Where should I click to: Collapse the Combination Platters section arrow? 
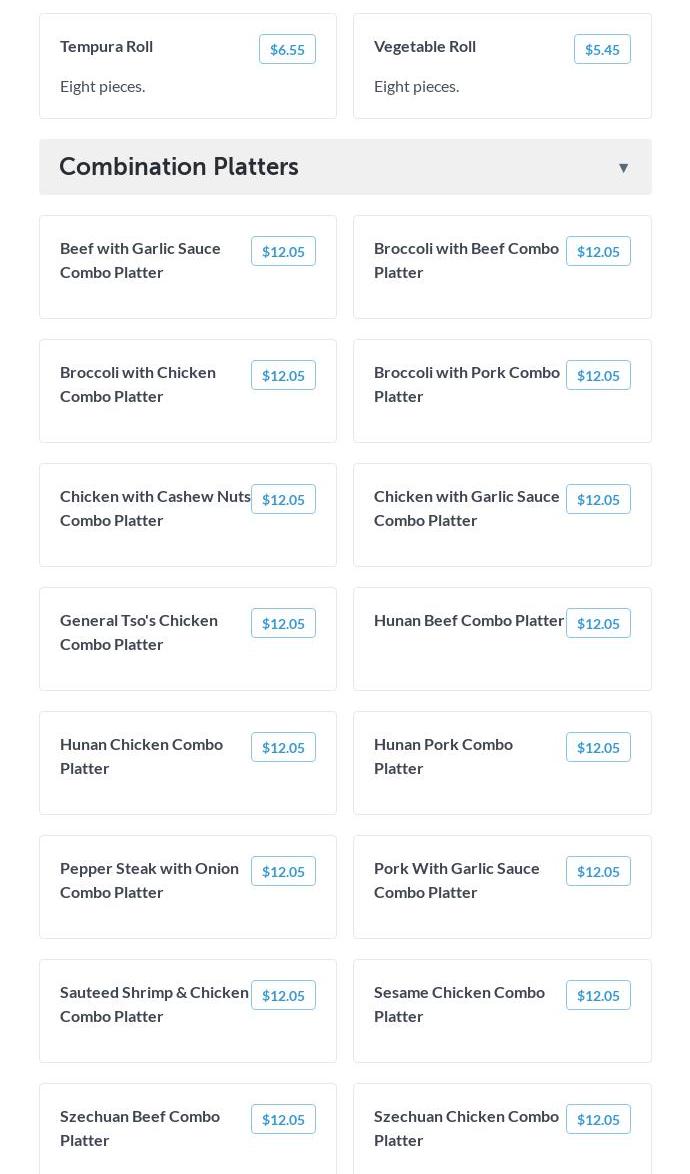click(623, 168)
